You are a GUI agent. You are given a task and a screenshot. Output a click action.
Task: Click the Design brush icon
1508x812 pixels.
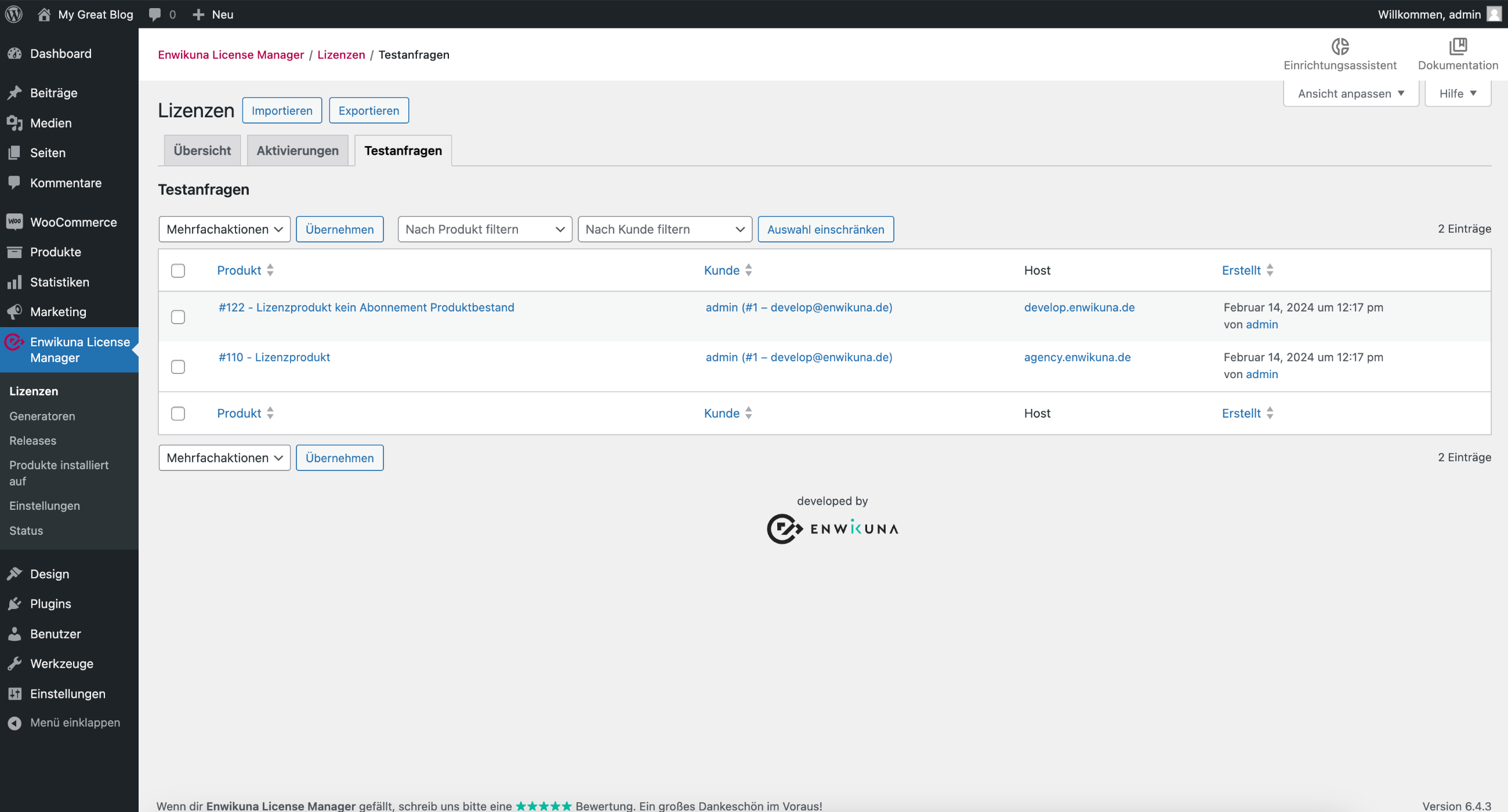click(14, 574)
